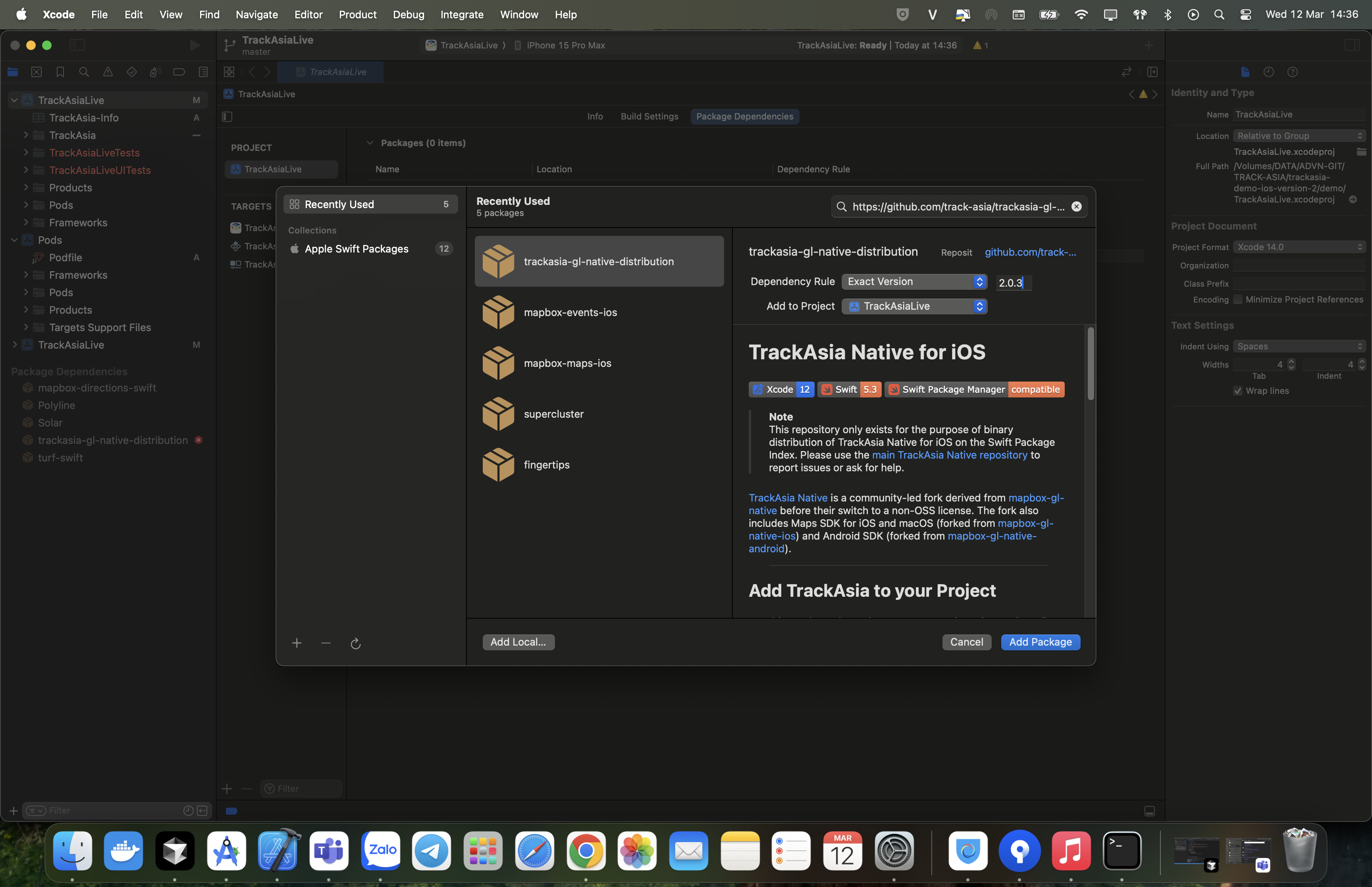Toggle the inspector panel icon
This screenshot has height=887, width=1372.
(x=1352, y=45)
